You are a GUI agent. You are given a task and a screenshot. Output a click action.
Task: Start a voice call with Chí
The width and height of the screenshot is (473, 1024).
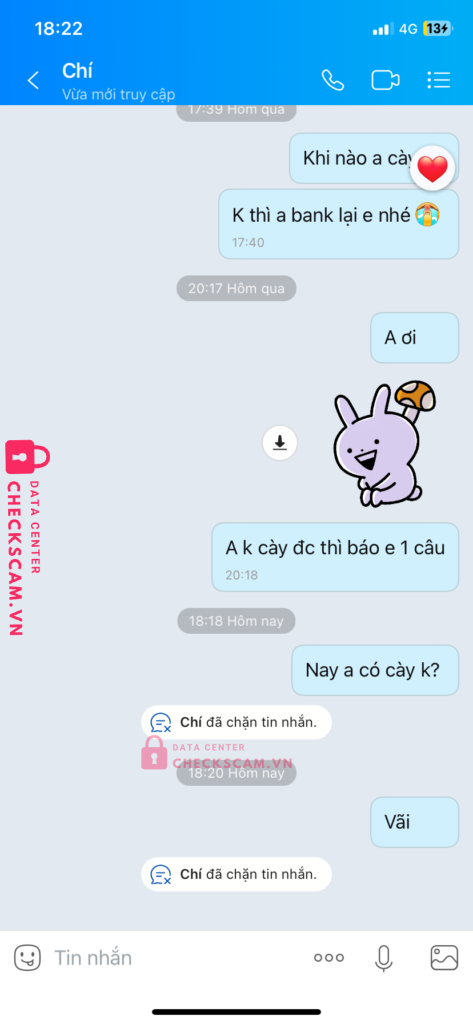click(x=333, y=80)
